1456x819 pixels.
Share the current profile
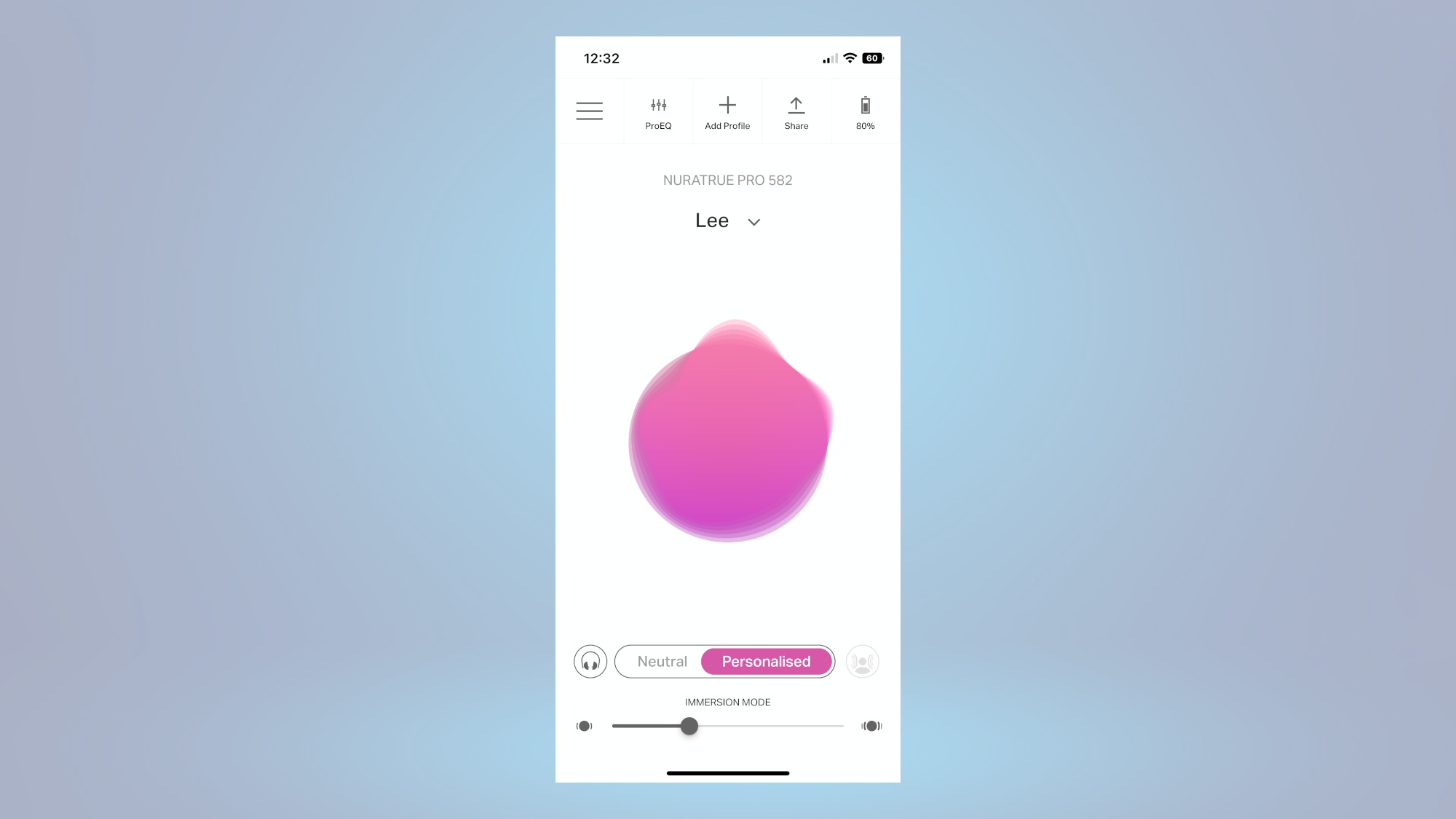click(796, 111)
